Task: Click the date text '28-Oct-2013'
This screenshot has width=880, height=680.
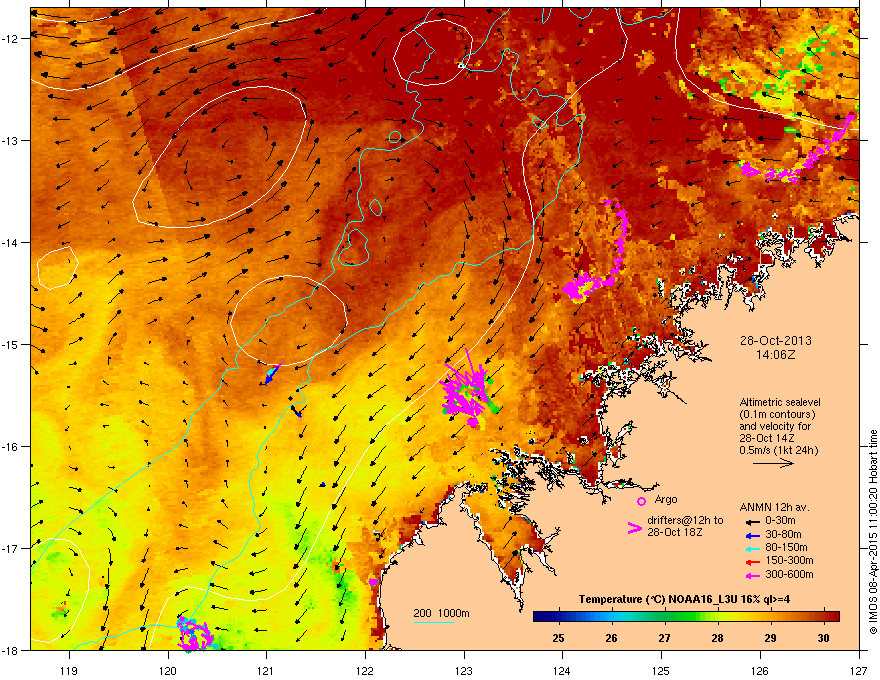Action: pyautogui.click(x=776, y=341)
